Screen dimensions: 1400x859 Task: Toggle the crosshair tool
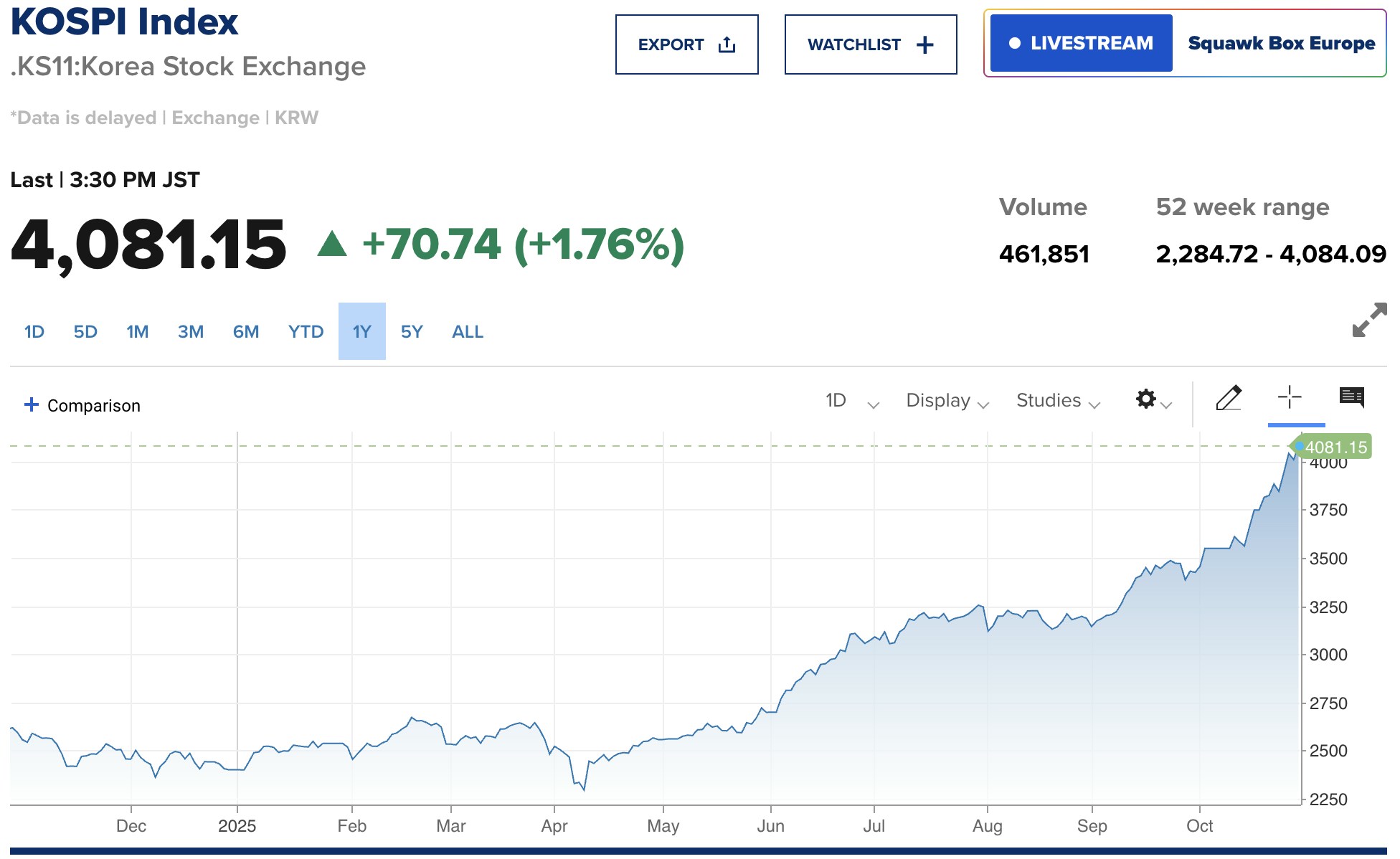coord(1290,397)
